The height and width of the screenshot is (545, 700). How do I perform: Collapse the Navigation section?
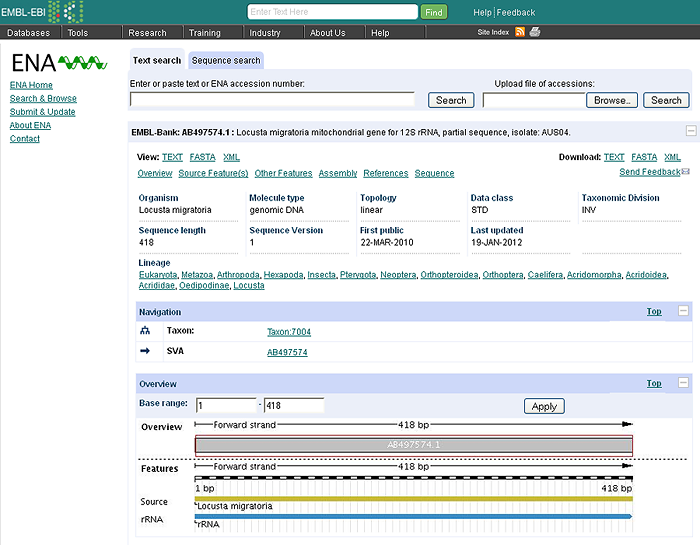coord(683,311)
